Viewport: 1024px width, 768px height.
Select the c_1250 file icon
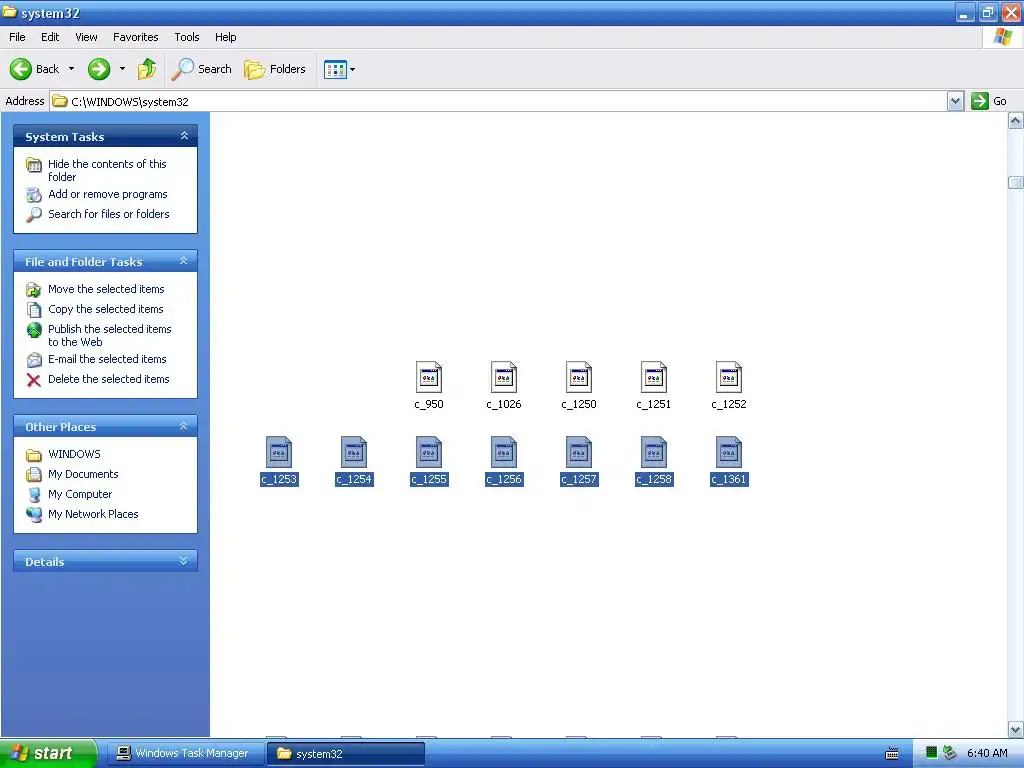coord(579,377)
